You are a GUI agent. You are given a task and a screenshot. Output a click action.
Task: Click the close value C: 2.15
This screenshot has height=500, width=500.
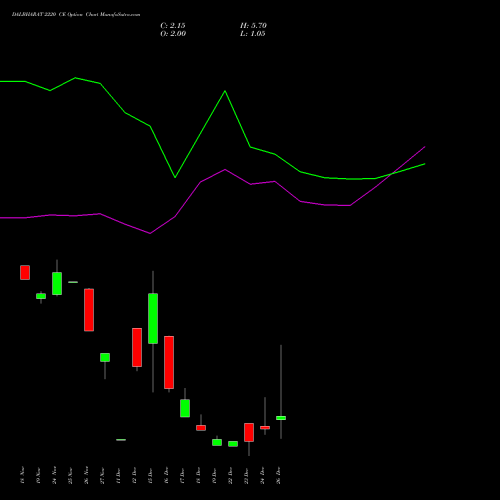(x=173, y=26)
